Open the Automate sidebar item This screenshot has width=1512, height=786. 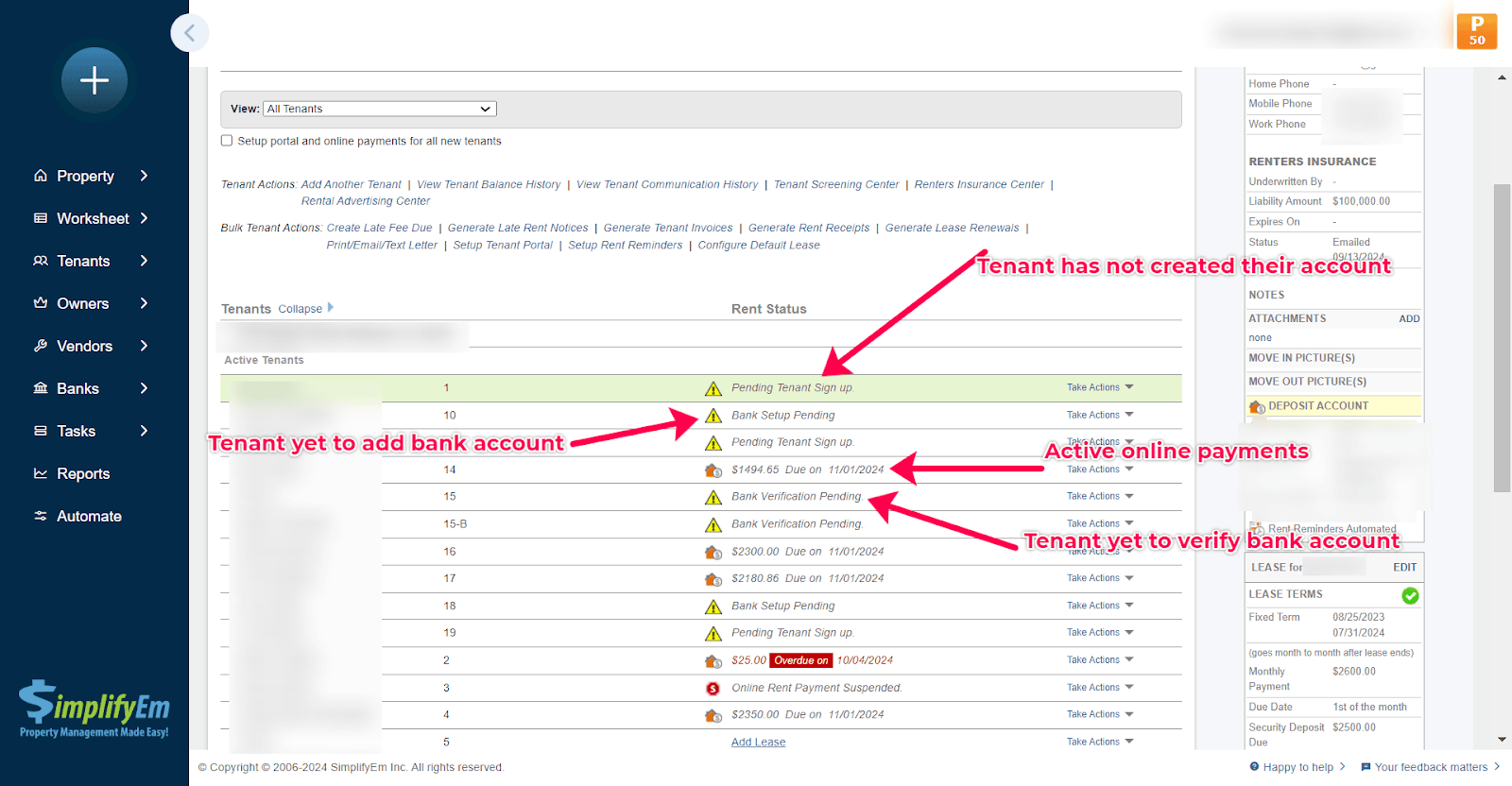coord(89,516)
